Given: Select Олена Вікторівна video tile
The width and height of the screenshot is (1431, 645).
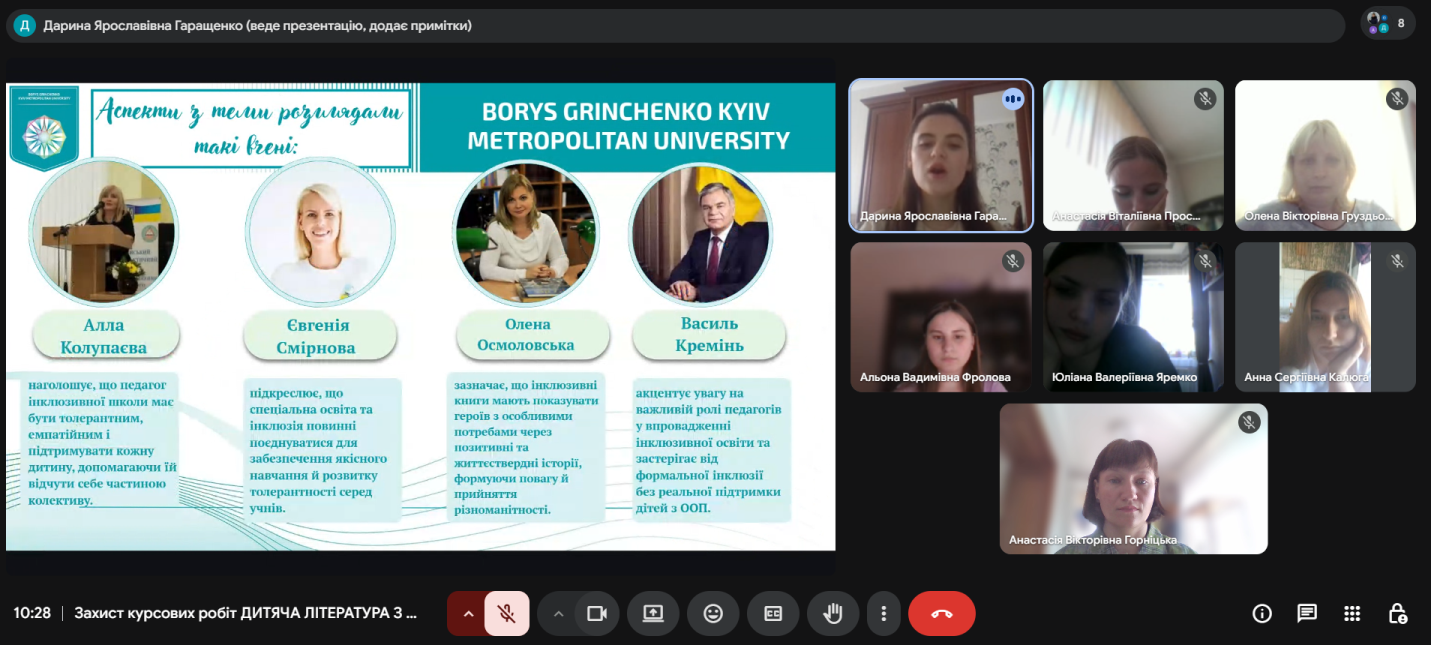Looking at the screenshot, I should coord(1325,156).
